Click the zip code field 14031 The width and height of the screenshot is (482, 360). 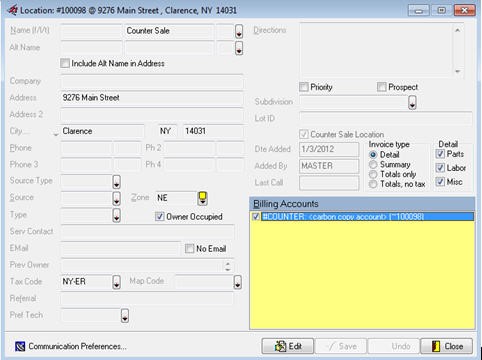(213, 131)
